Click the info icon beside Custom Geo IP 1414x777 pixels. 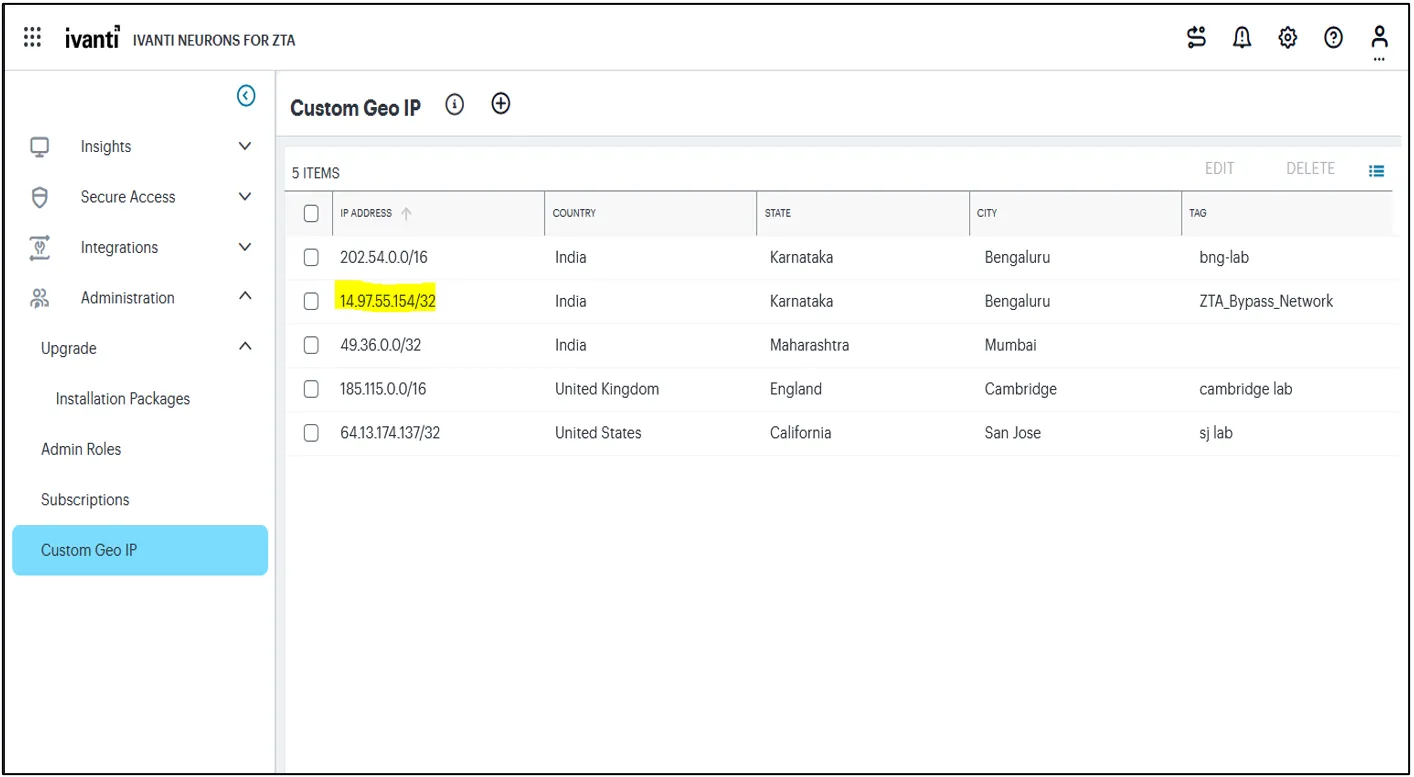(x=455, y=104)
